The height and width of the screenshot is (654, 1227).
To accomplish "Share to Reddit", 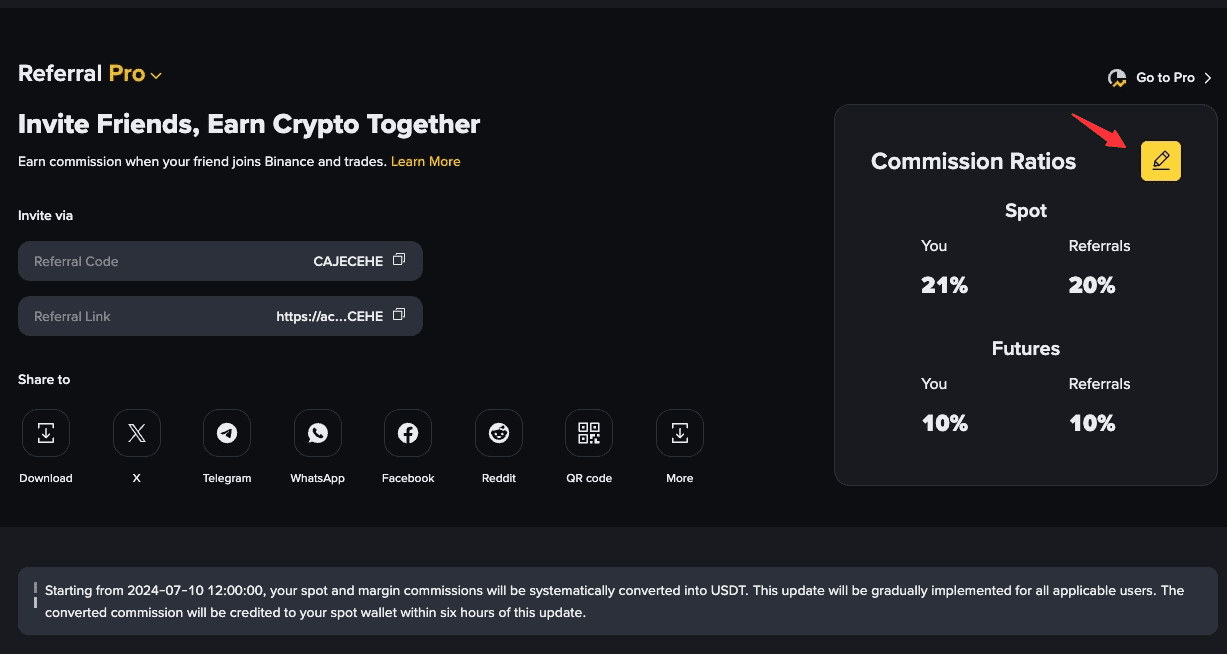I will [499, 433].
